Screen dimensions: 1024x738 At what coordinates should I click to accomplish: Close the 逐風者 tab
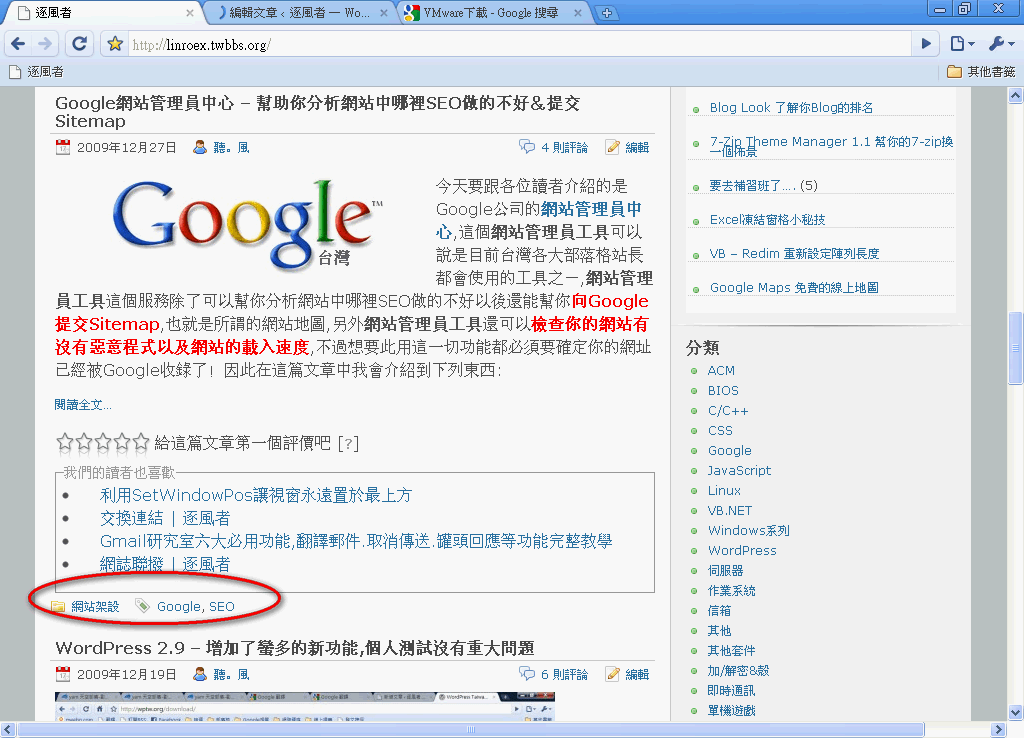coord(189,12)
